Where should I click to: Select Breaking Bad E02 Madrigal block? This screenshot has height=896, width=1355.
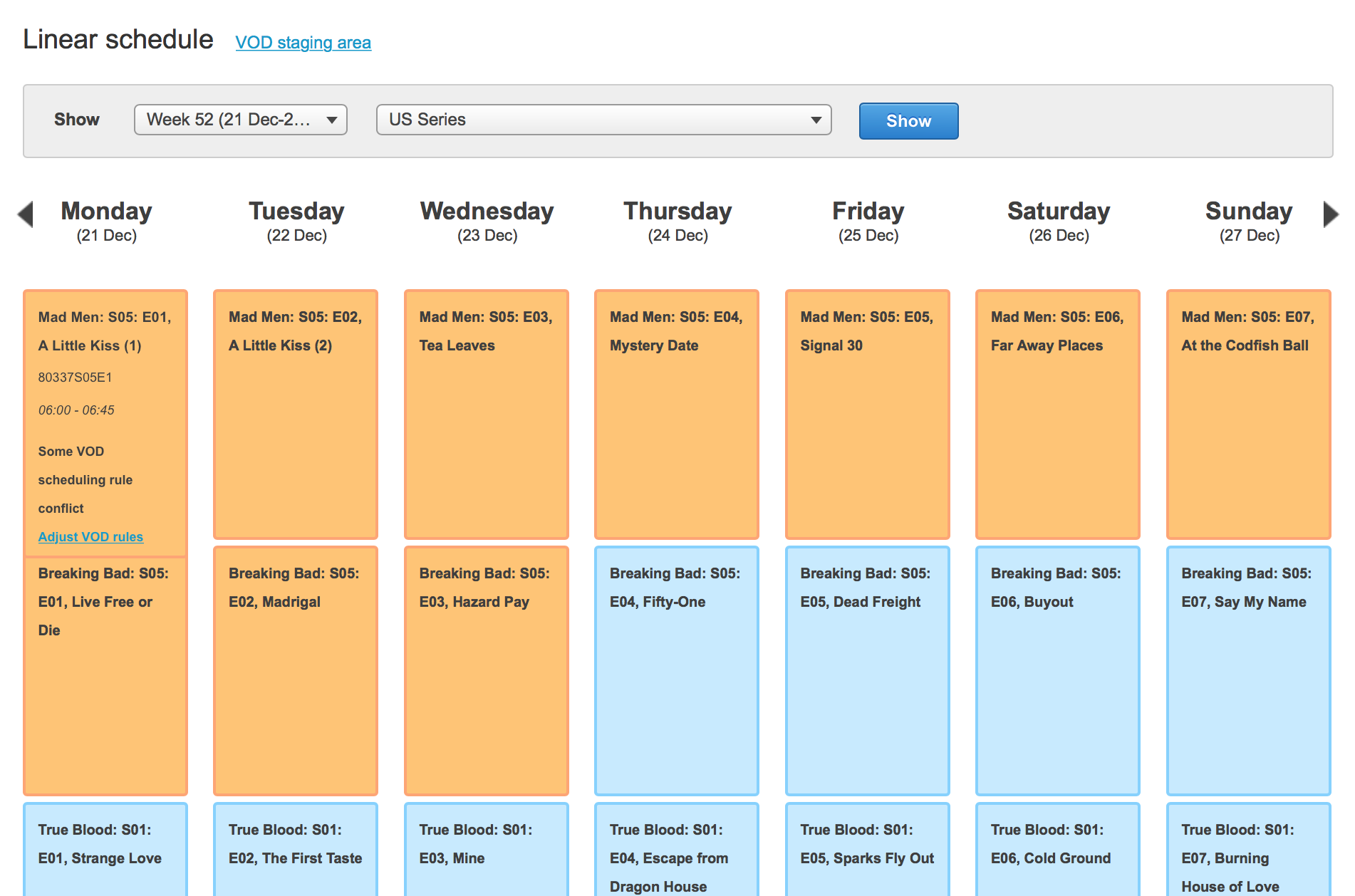(x=296, y=670)
